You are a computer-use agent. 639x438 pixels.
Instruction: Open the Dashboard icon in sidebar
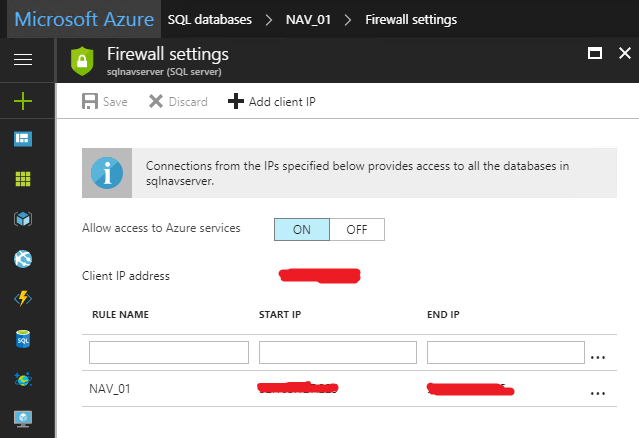coord(22,139)
